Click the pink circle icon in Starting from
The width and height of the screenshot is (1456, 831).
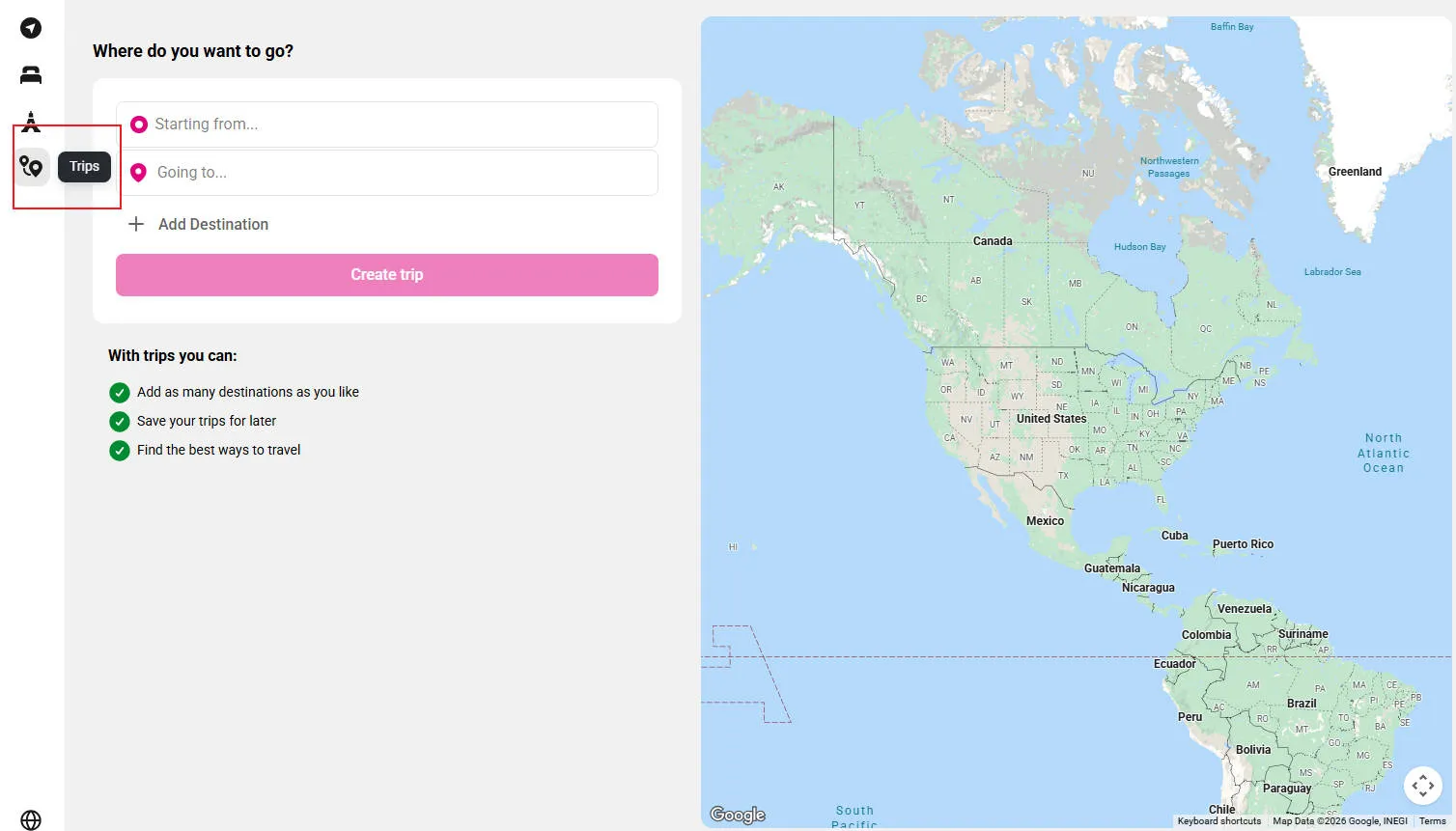click(139, 125)
